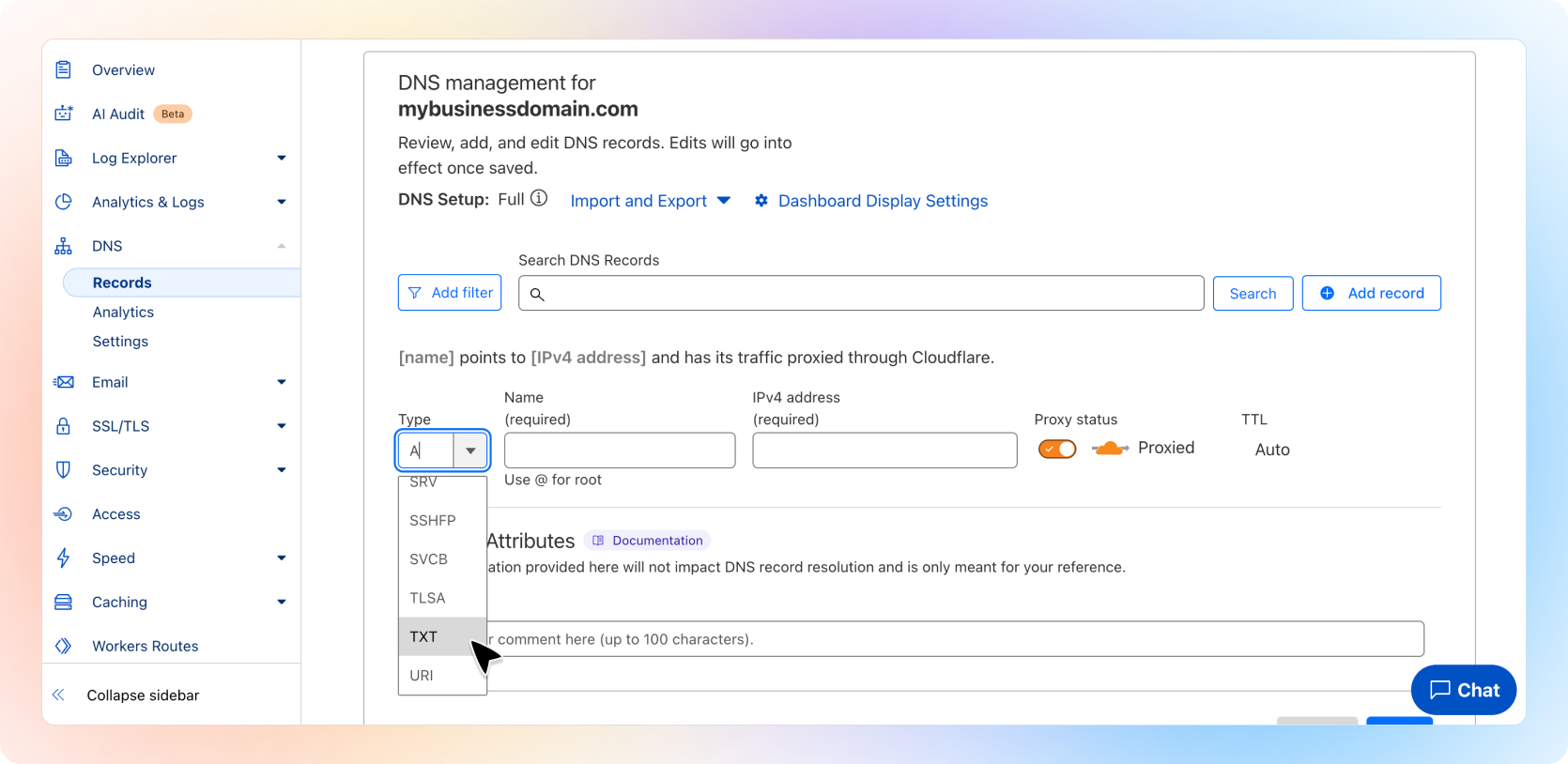Click the magnifier icon in the search box

[x=537, y=295]
